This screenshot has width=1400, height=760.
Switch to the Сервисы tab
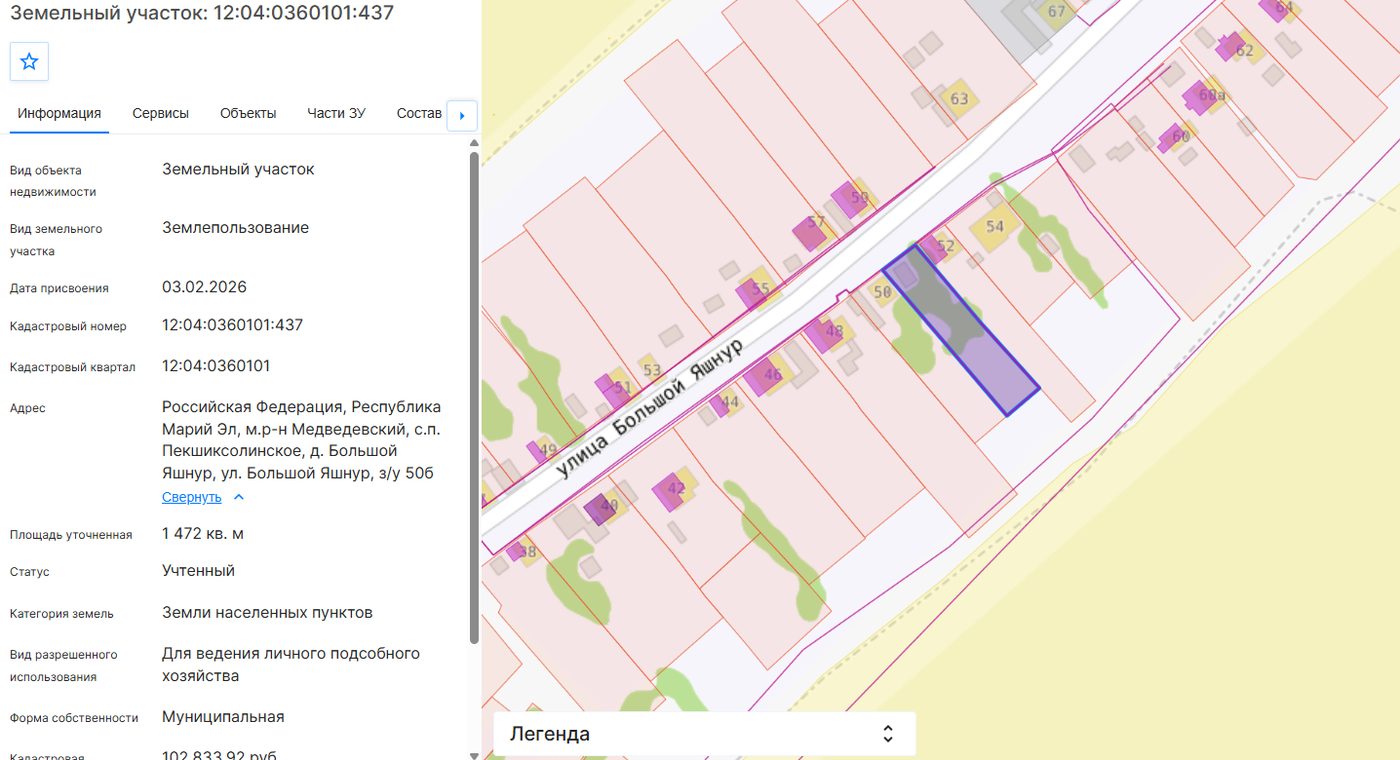click(160, 113)
